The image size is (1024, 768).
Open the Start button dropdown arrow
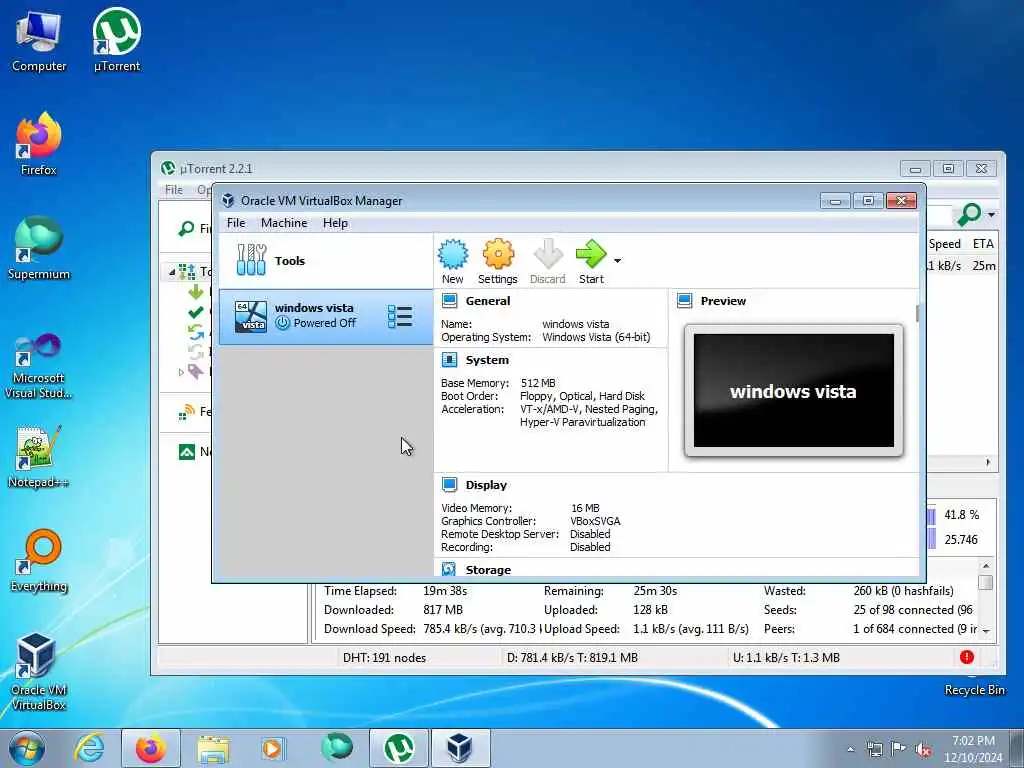[617, 261]
